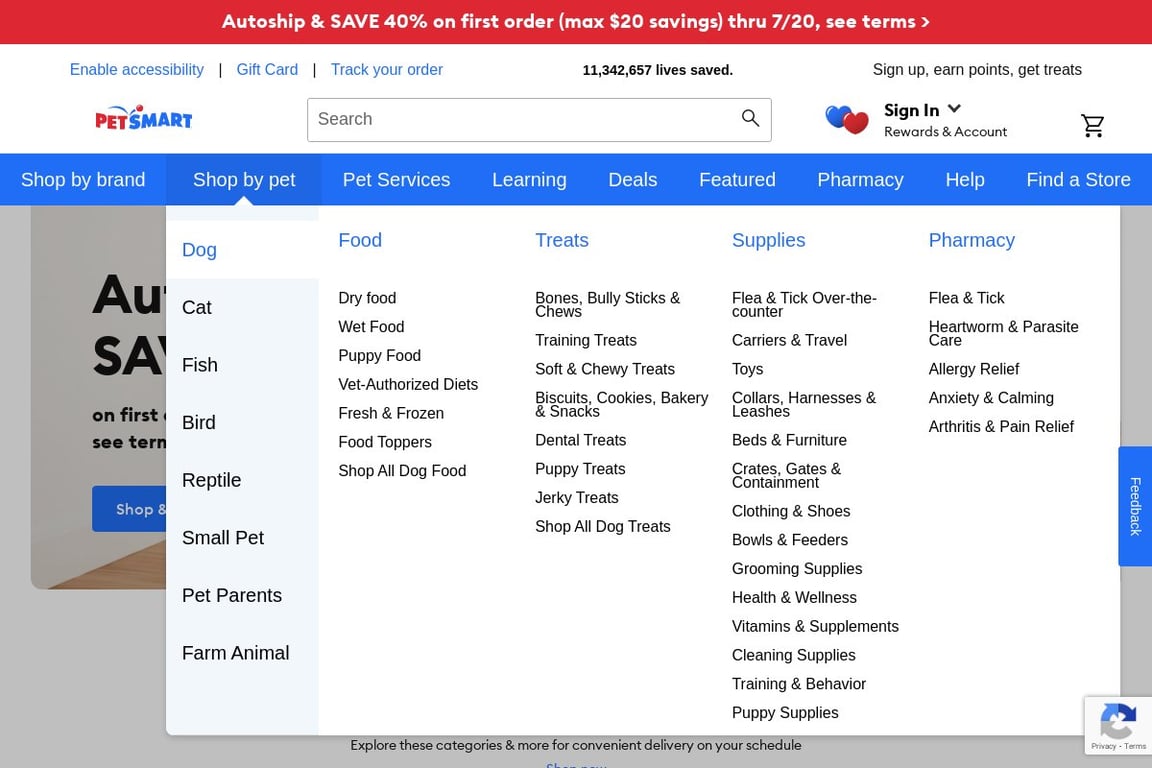
Task: Select Dog in pet list
Action: 242,250
